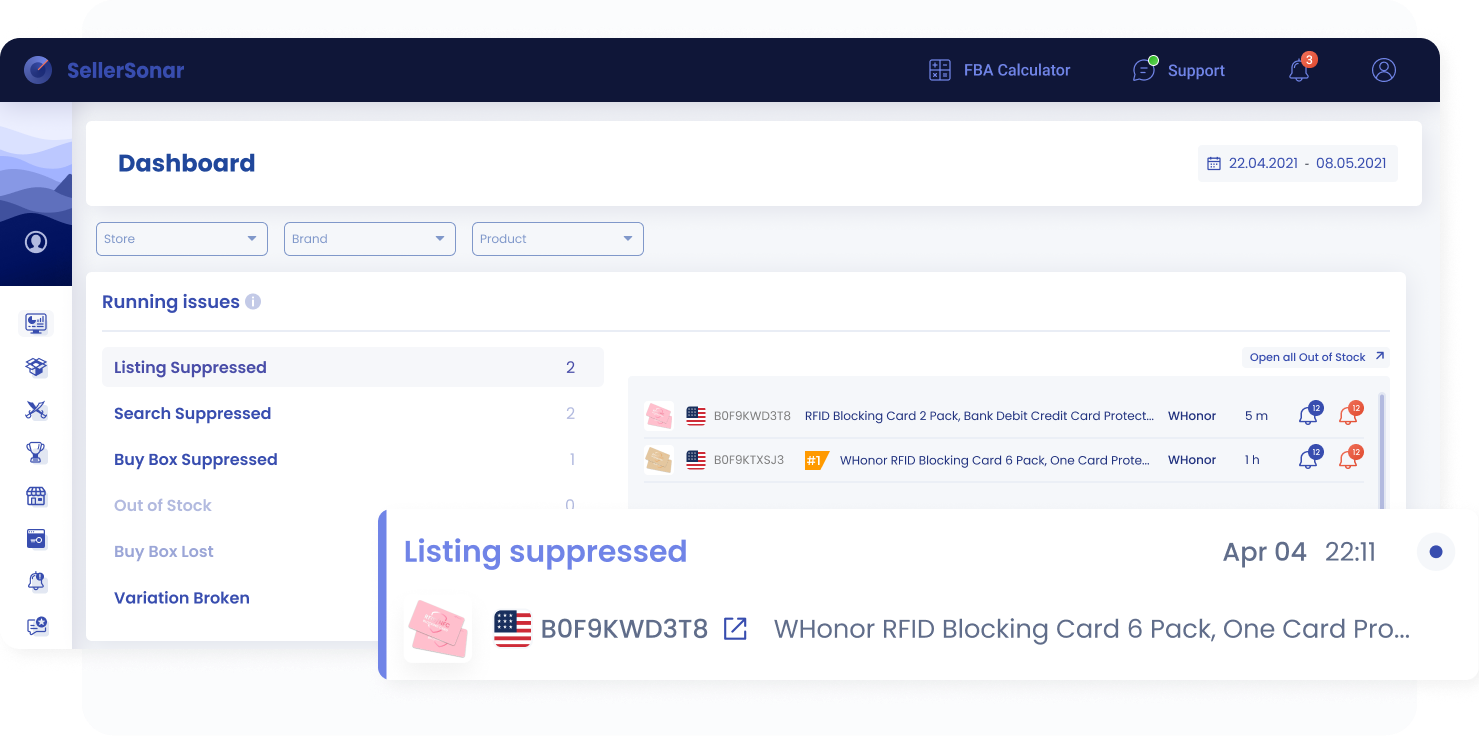Select the trophy icon in sidebar
The image size is (1479, 736).
tap(37, 453)
